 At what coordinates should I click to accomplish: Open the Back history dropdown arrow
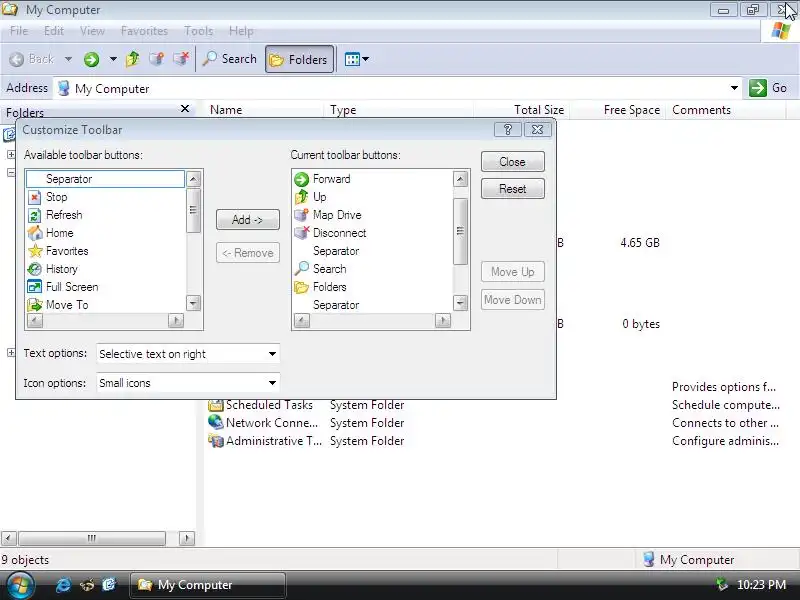pos(68,59)
